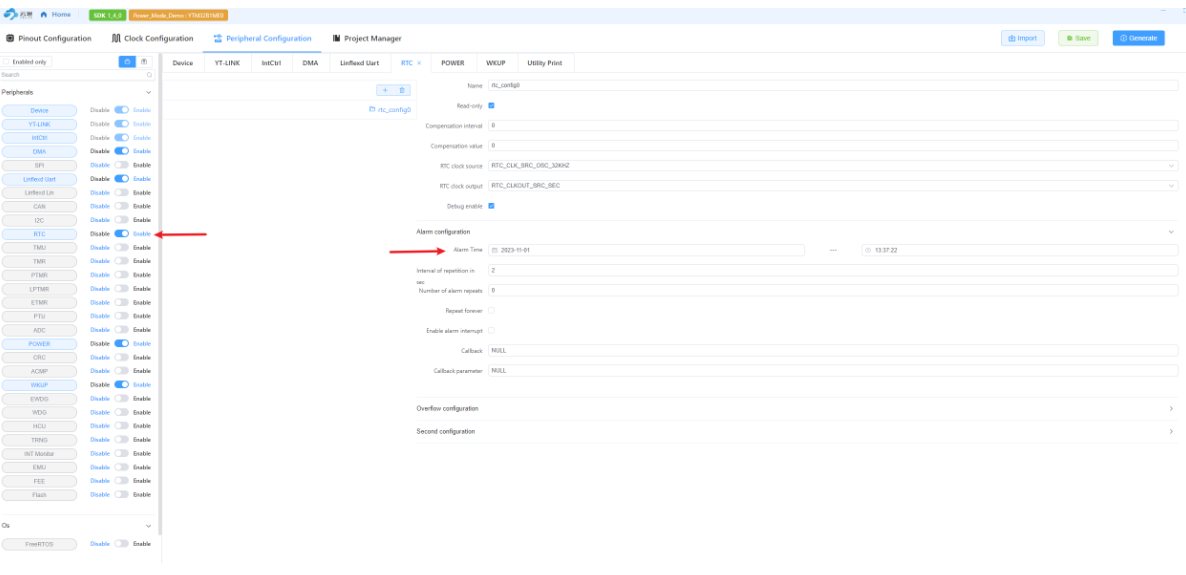Collapse the Peripherals list chevron

point(149,92)
